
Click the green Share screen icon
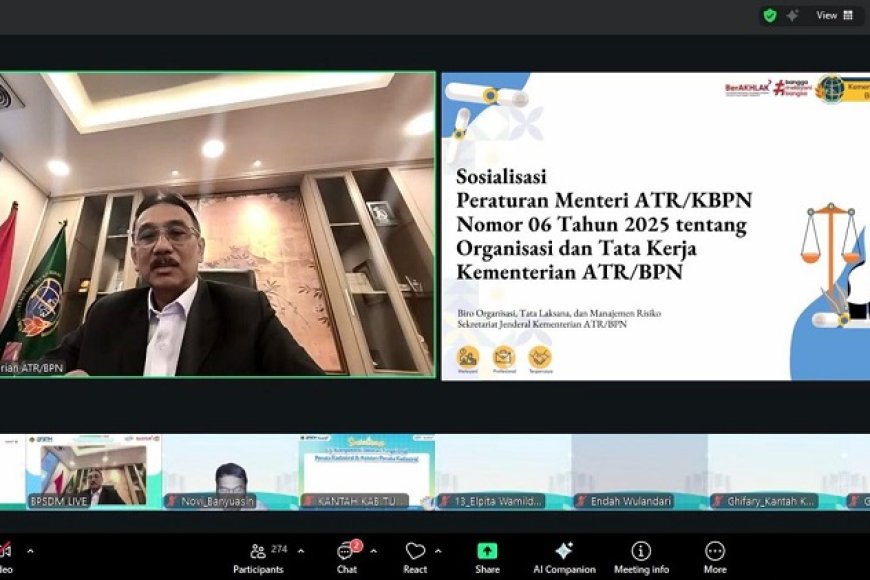pyautogui.click(x=487, y=548)
